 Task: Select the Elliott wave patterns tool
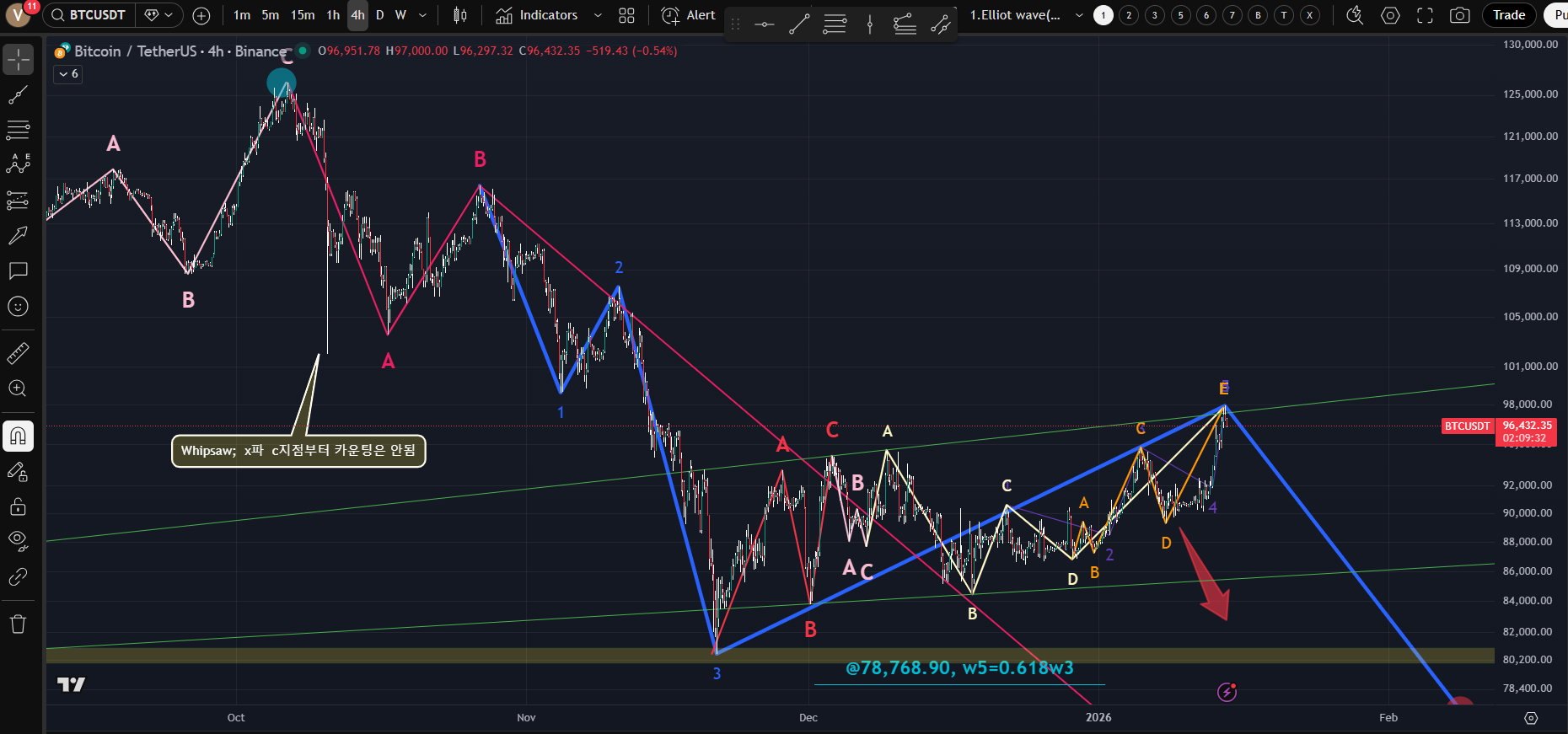coord(18,164)
